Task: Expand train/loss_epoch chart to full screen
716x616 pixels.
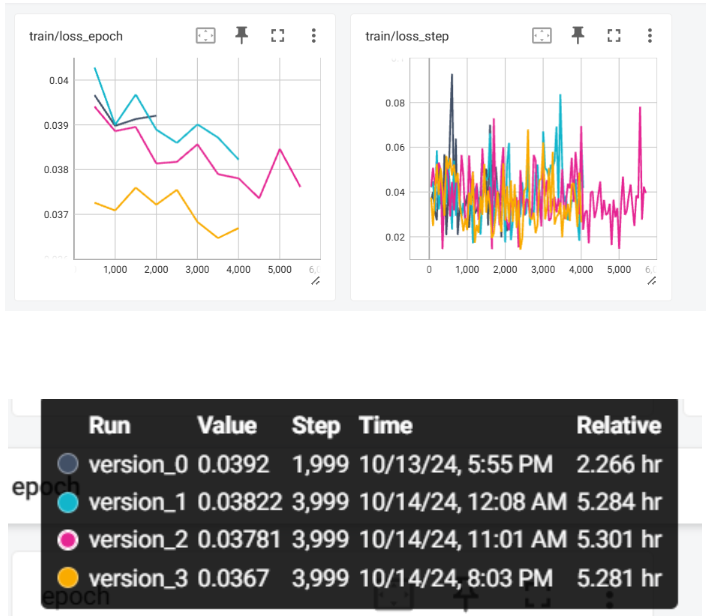Action: click(x=278, y=36)
